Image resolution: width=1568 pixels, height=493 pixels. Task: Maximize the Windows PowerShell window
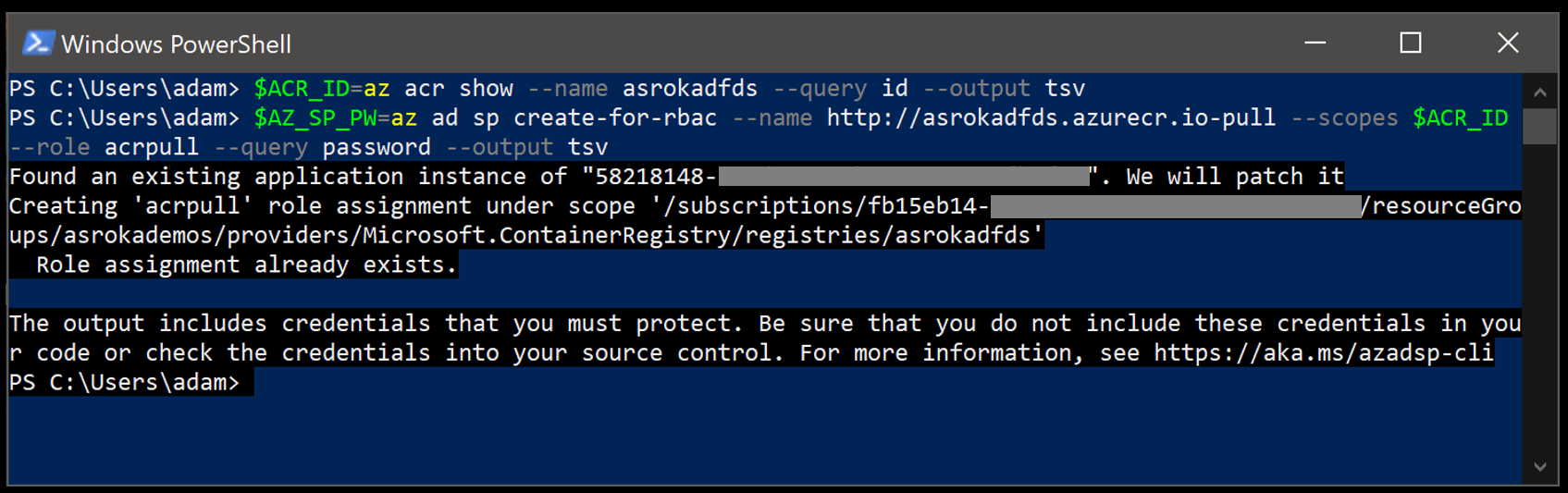1410,43
